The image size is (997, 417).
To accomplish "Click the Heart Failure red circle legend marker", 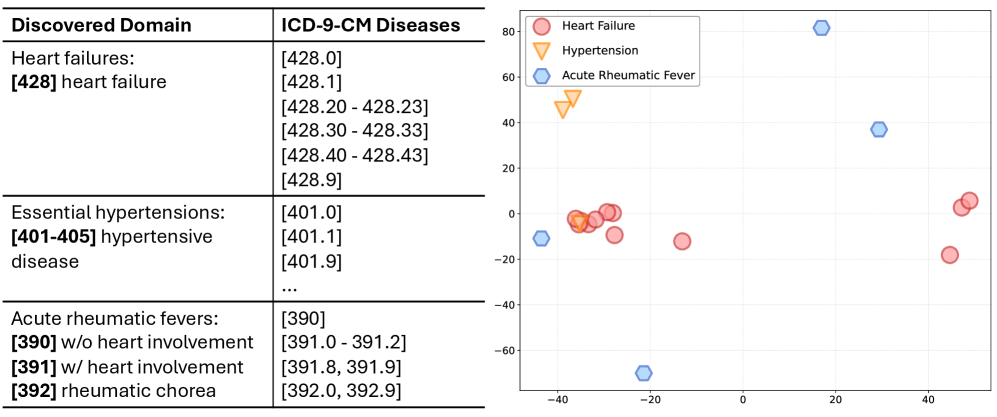I will coord(542,27).
